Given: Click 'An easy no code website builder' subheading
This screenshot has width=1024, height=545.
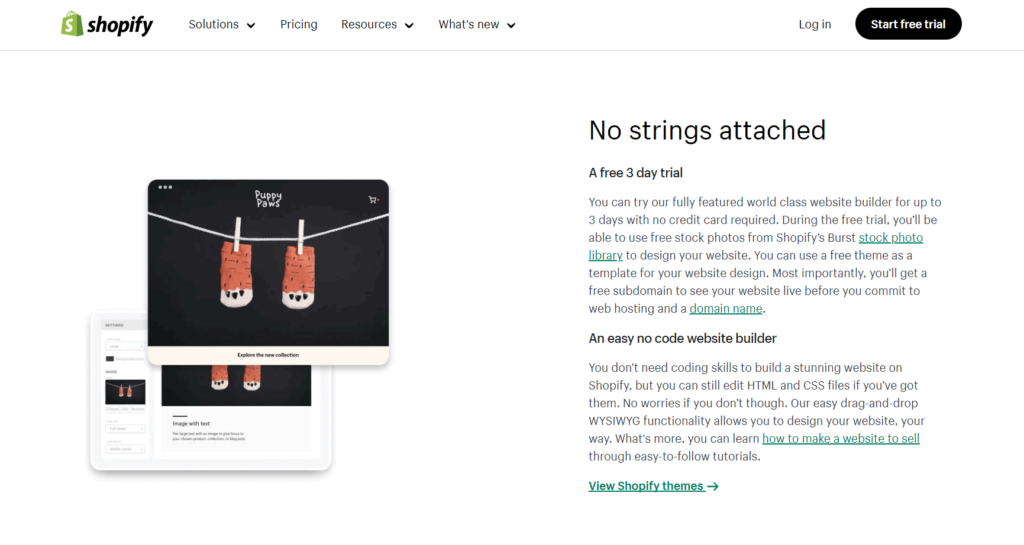Looking at the screenshot, I should [682, 339].
